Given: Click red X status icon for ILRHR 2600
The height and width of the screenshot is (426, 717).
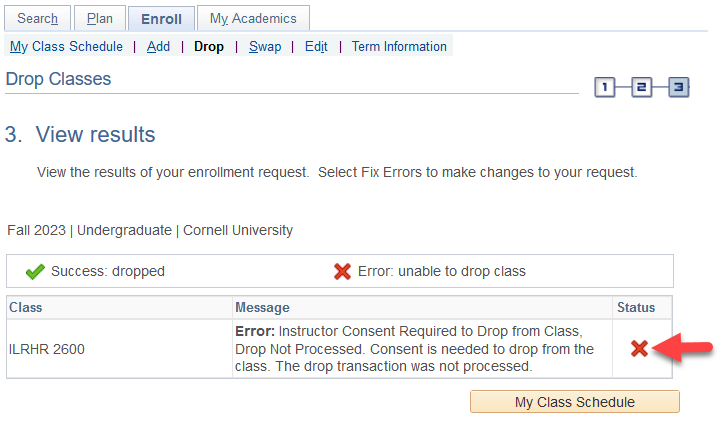Looking at the screenshot, I should 640,348.
